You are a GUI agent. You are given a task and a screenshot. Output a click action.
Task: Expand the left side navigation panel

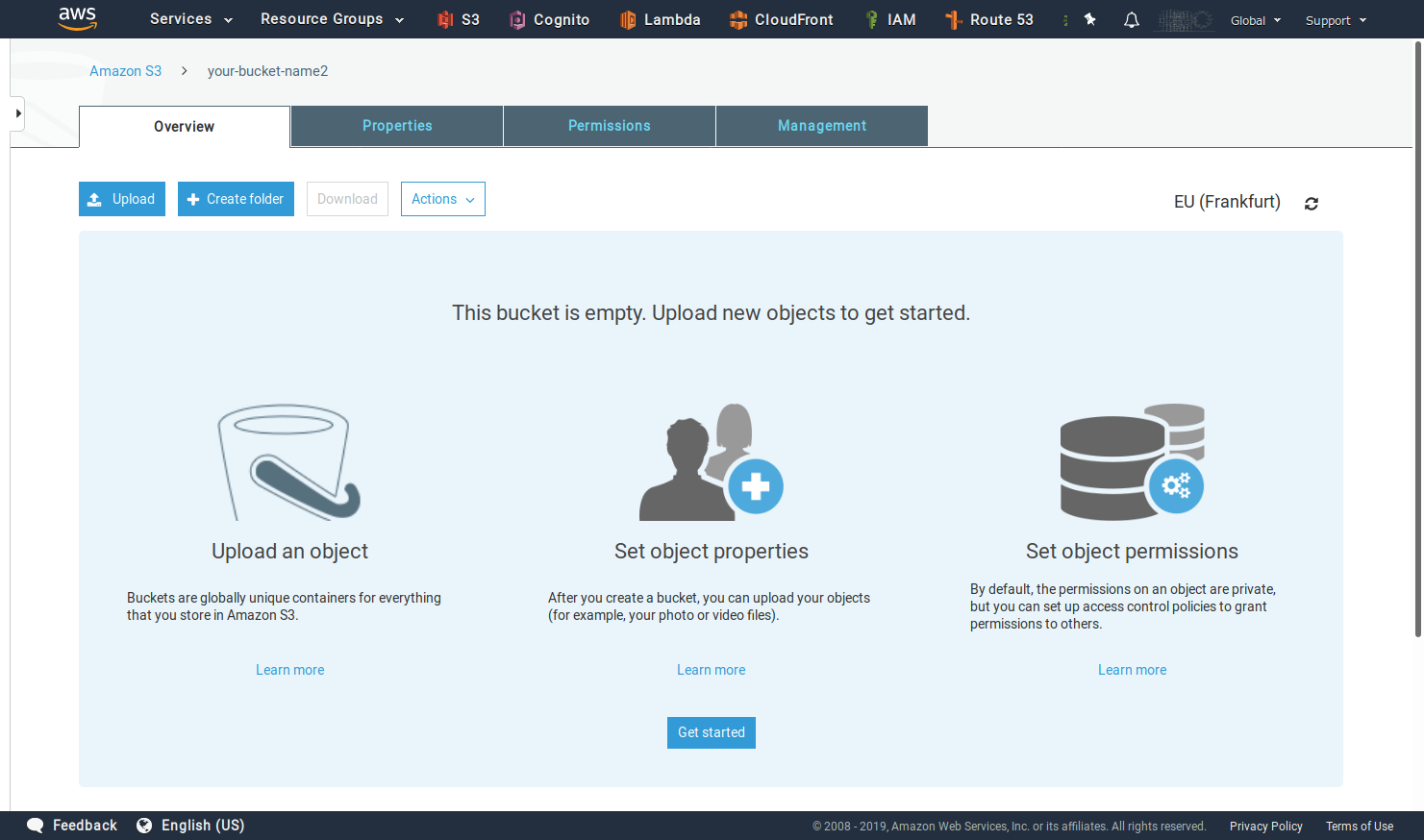(x=17, y=113)
